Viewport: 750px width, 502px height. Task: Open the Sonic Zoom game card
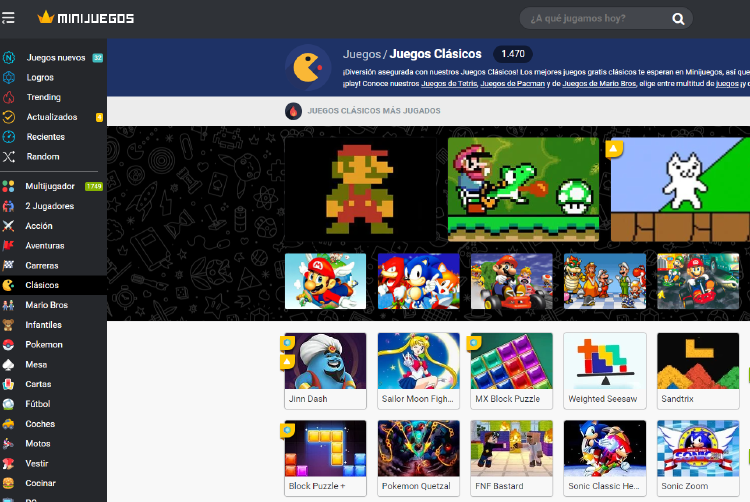click(698, 458)
